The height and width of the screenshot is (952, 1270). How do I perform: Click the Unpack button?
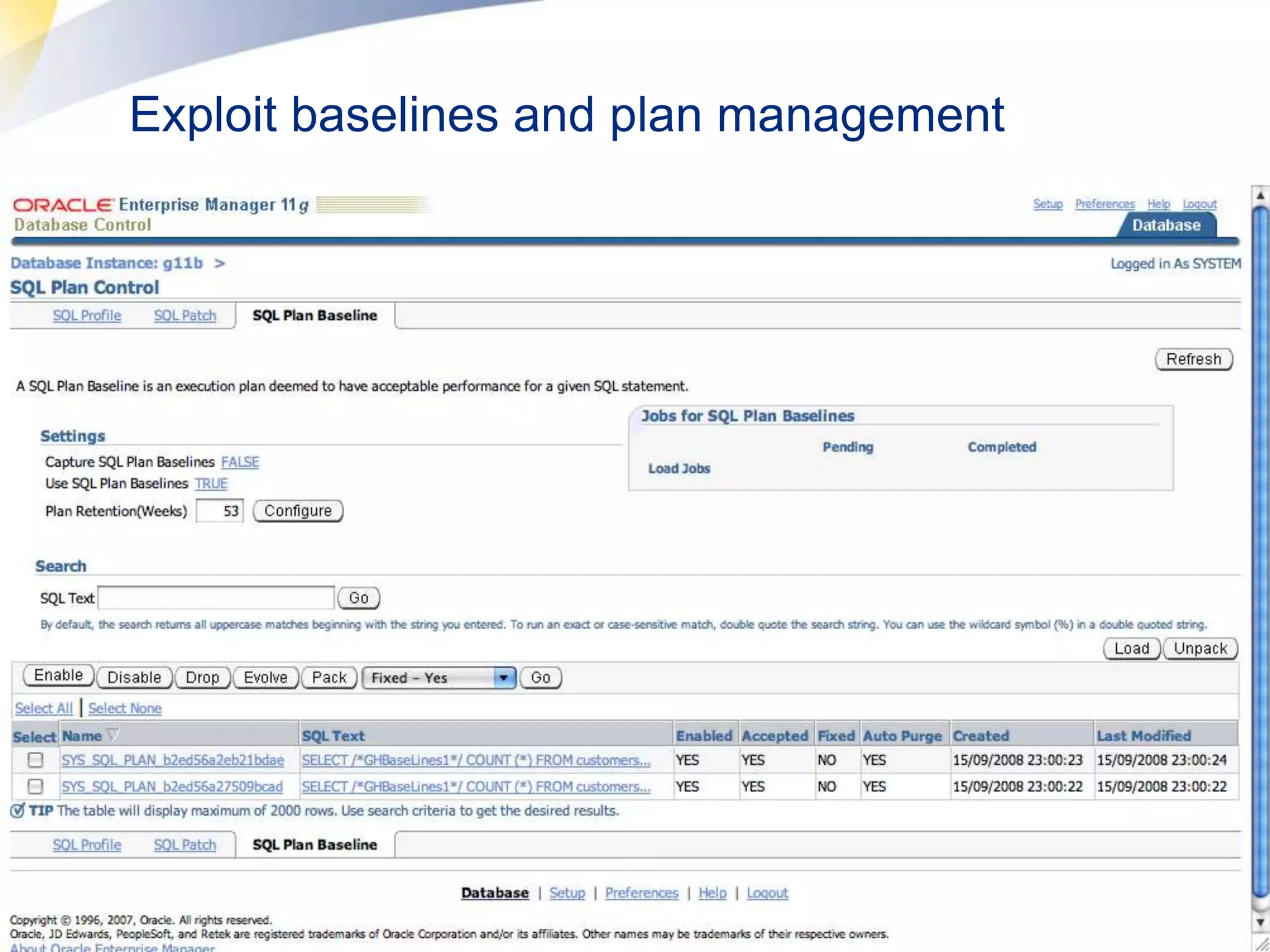tap(1201, 648)
